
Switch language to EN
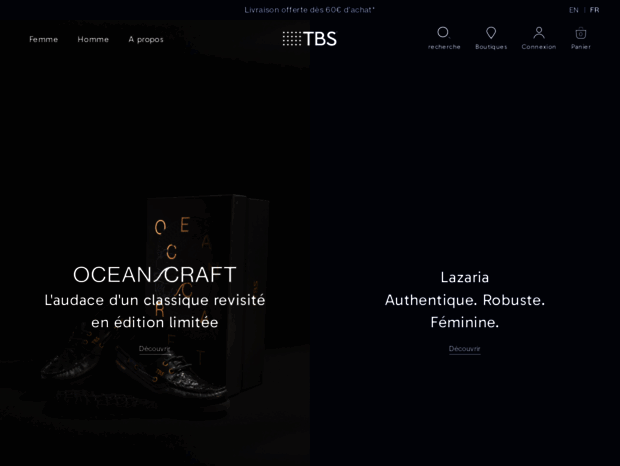(574, 10)
